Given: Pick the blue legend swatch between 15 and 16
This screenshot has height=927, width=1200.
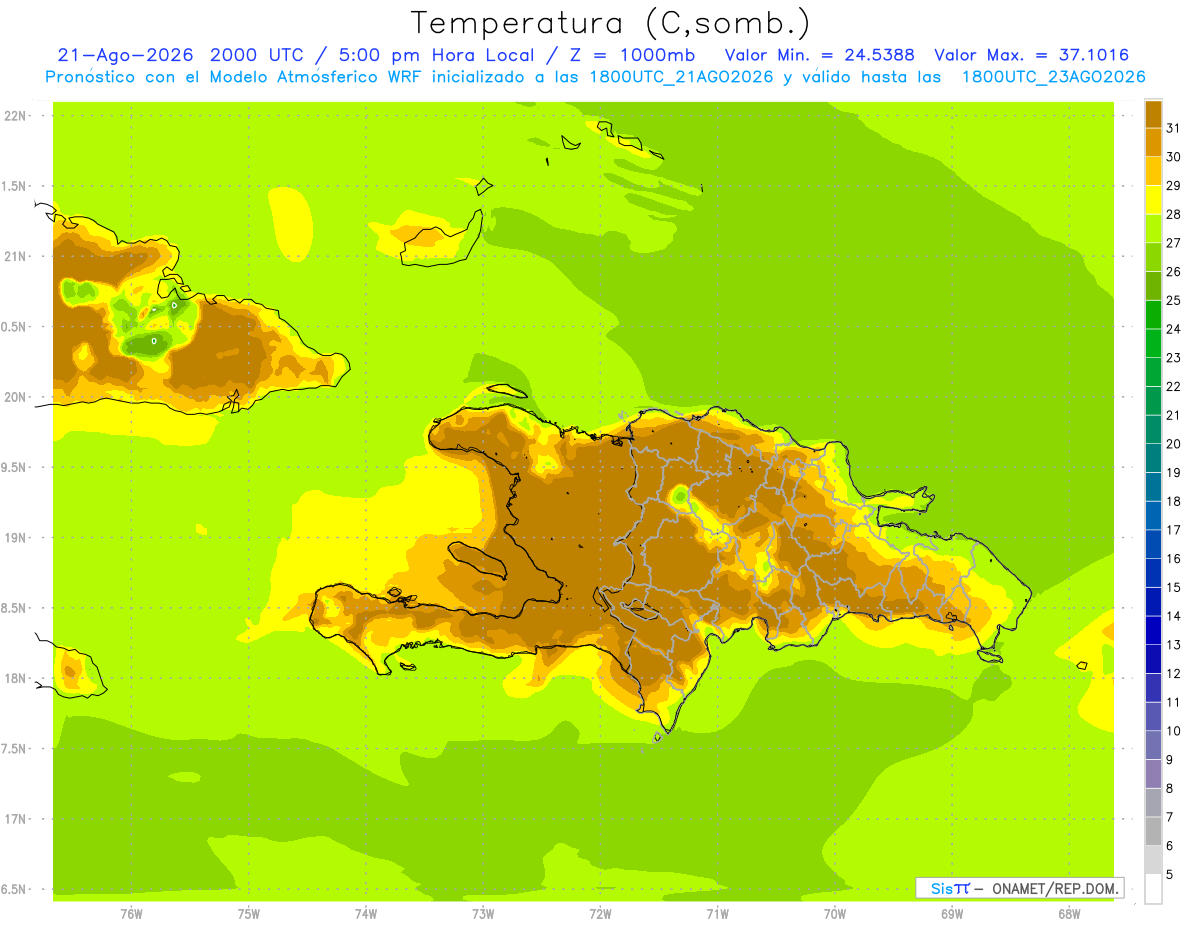Looking at the screenshot, I should click(x=1153, y=573).
